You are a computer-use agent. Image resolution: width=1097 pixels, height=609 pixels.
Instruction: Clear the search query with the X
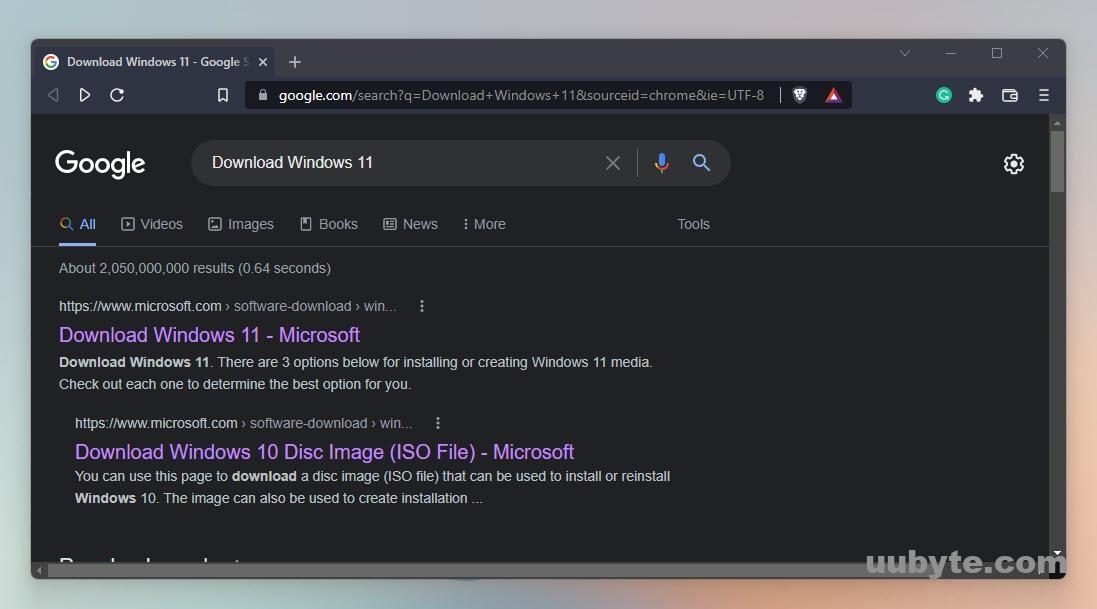click(613, 162)
